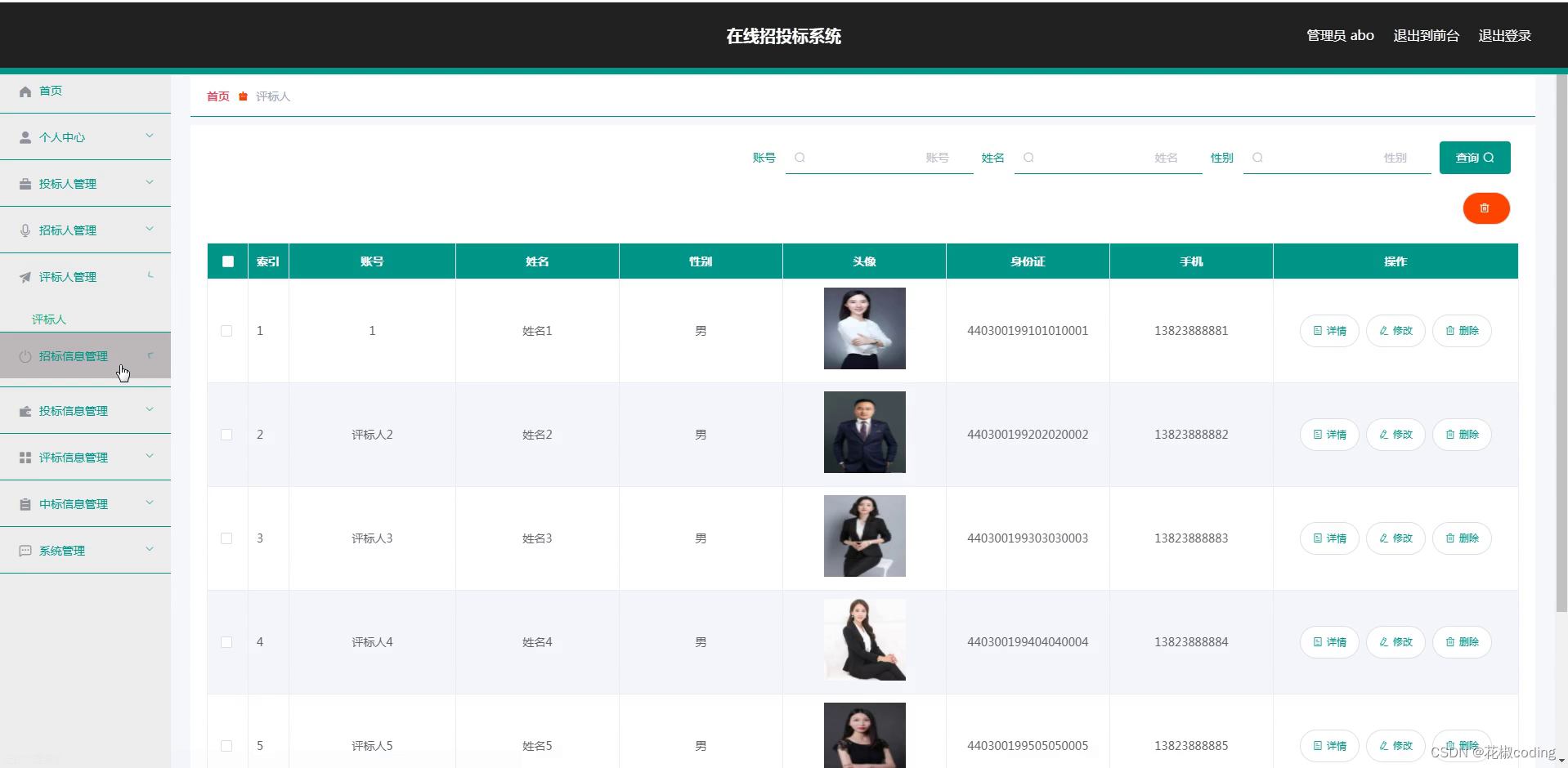This screenshot has height=768, width=1568.
Task: Click the search icon in 账号 field
Action: coord(800,158)
